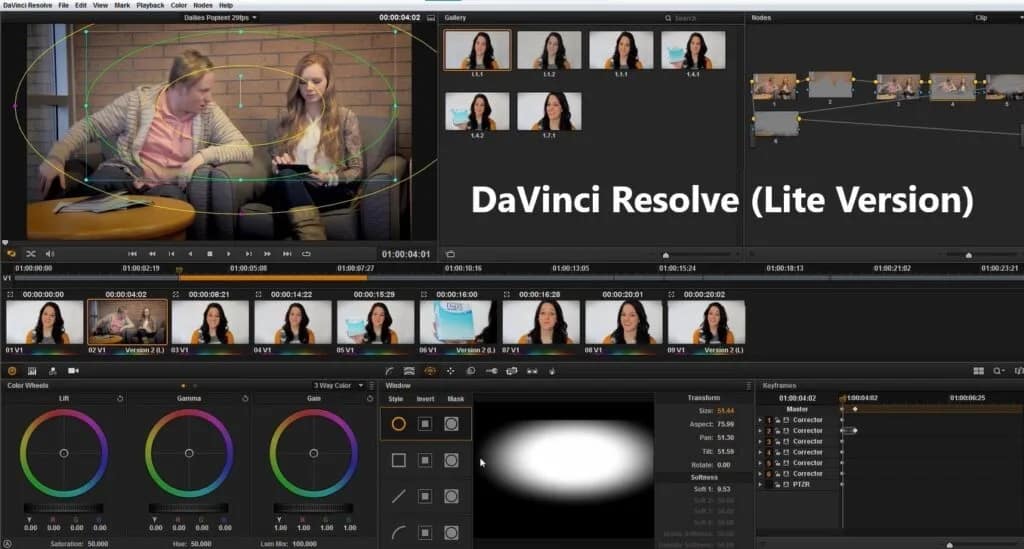This screenshot has width=1024, height=549.
Task: Toggle Mask for the circular window
Action: (451, 424)
